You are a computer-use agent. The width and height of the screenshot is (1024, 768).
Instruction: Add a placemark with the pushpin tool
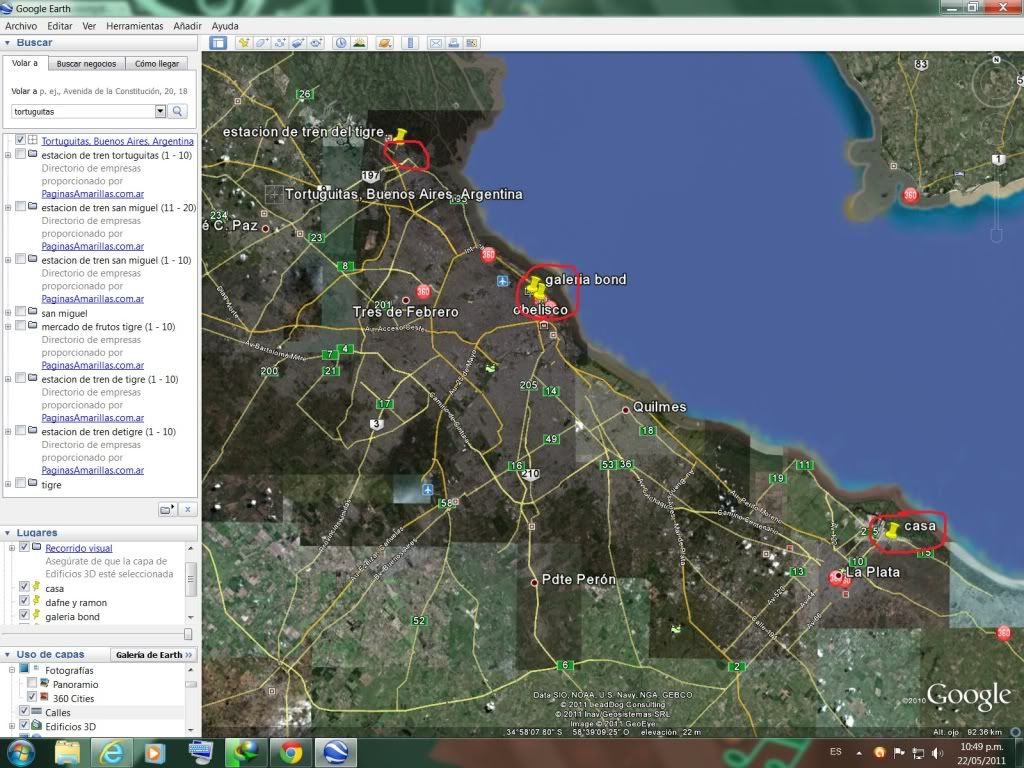[x=244, y=43]
